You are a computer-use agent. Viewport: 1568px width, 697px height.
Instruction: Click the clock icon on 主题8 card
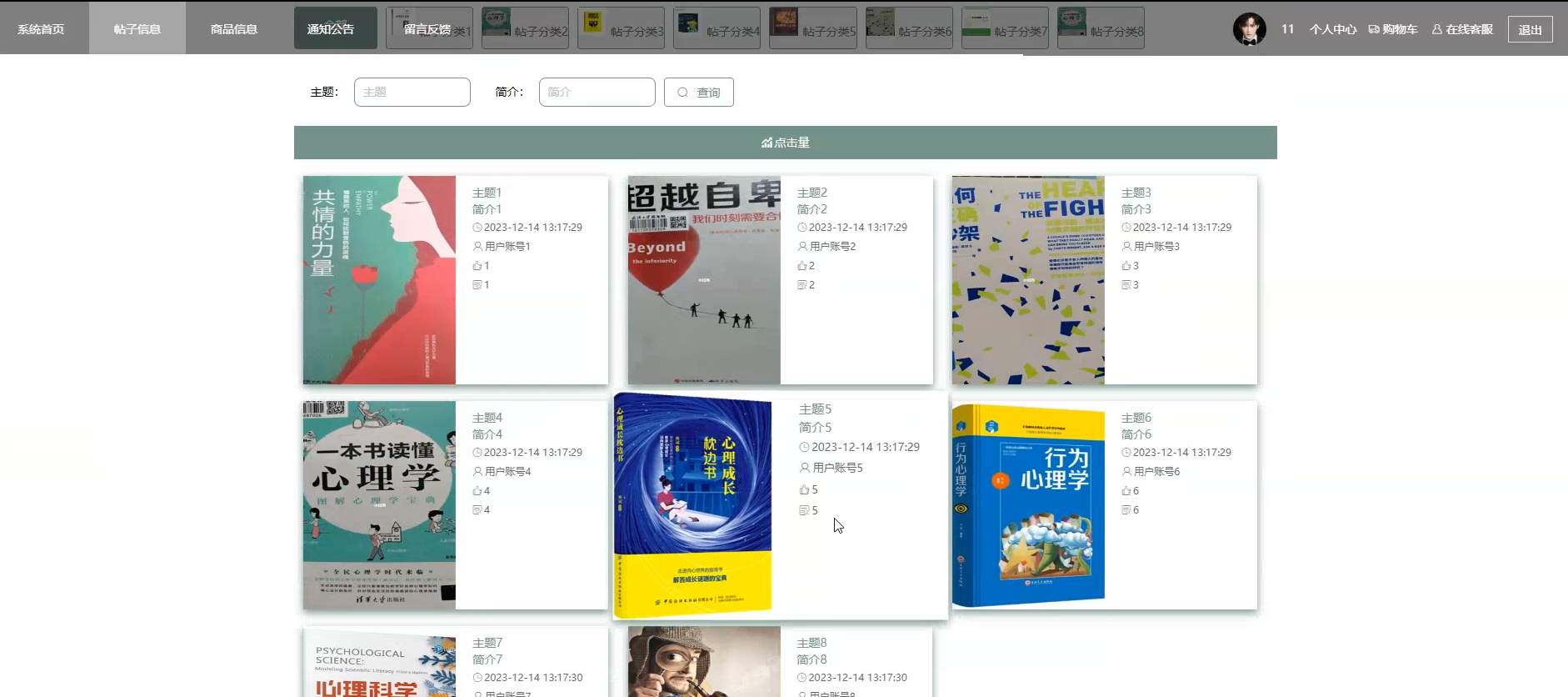coord(802,678)
